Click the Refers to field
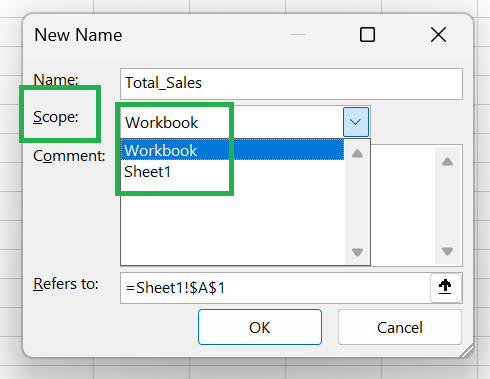 click(276, 288)
